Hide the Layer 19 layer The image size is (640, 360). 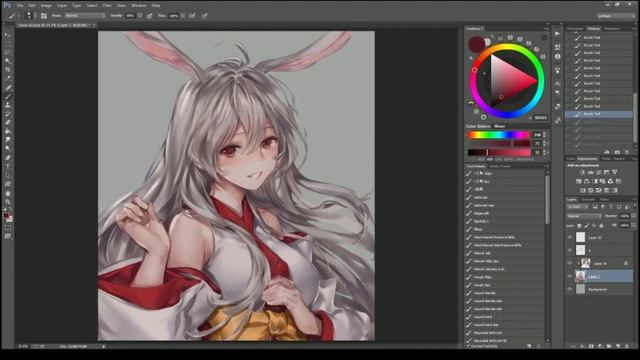point(569,263)
